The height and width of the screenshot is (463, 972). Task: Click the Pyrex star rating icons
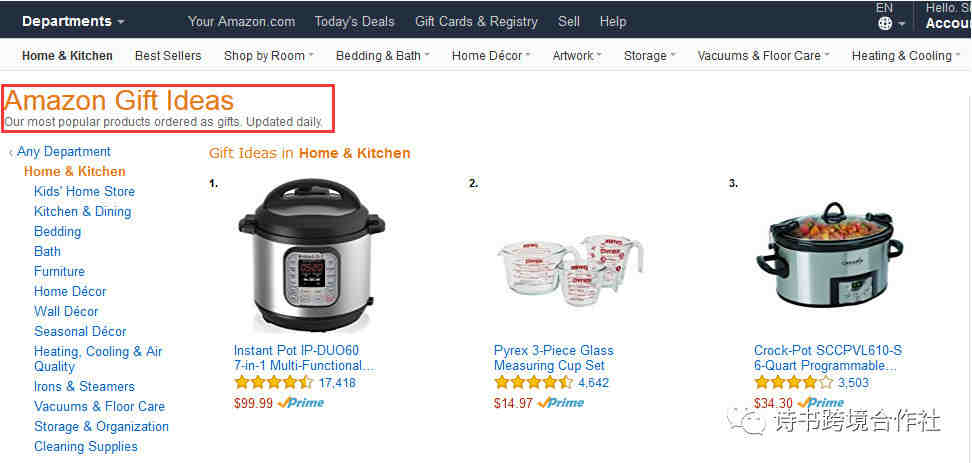(x=534, y=382)
